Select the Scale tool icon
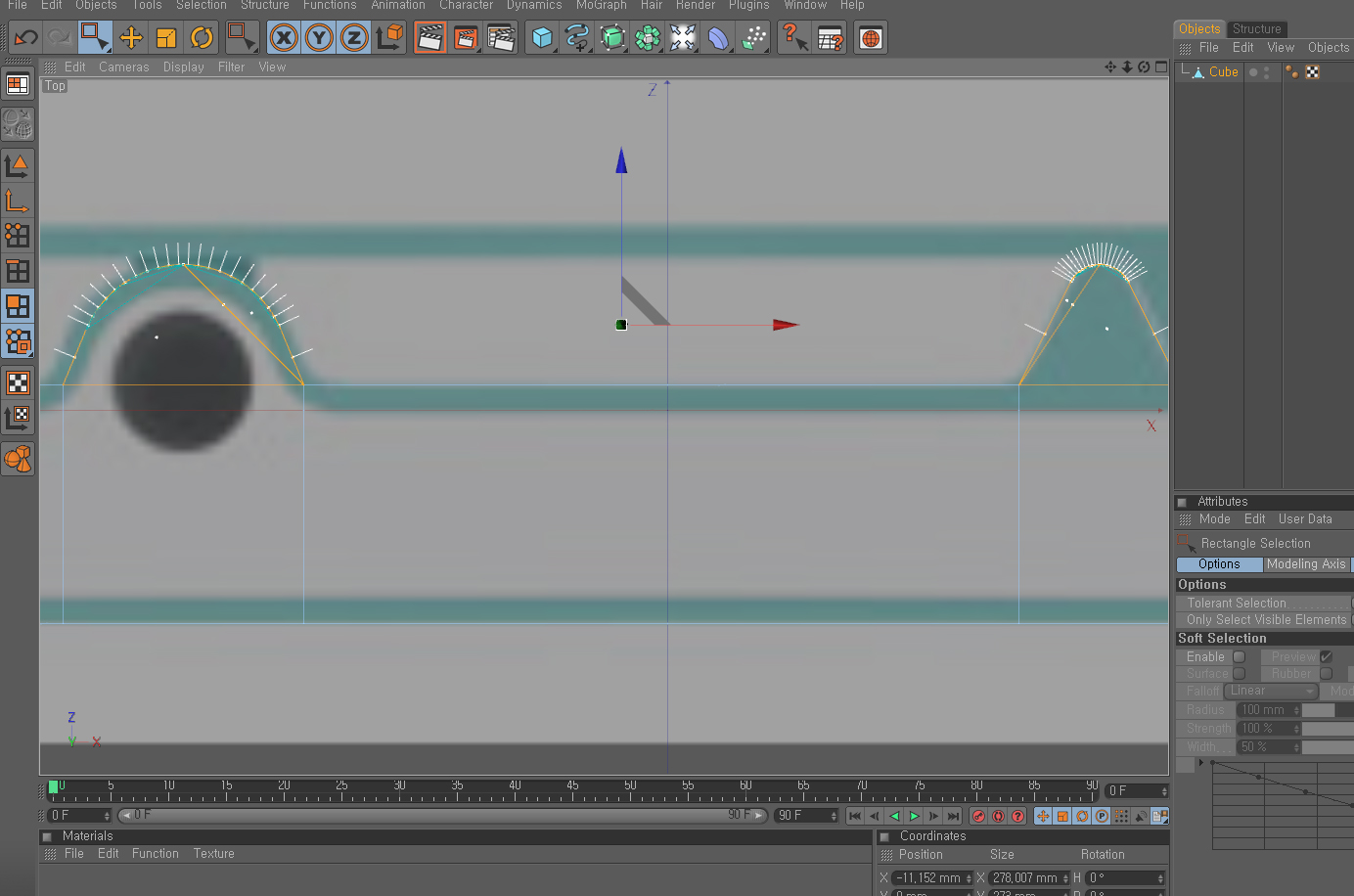 click(x=166, y=38)
